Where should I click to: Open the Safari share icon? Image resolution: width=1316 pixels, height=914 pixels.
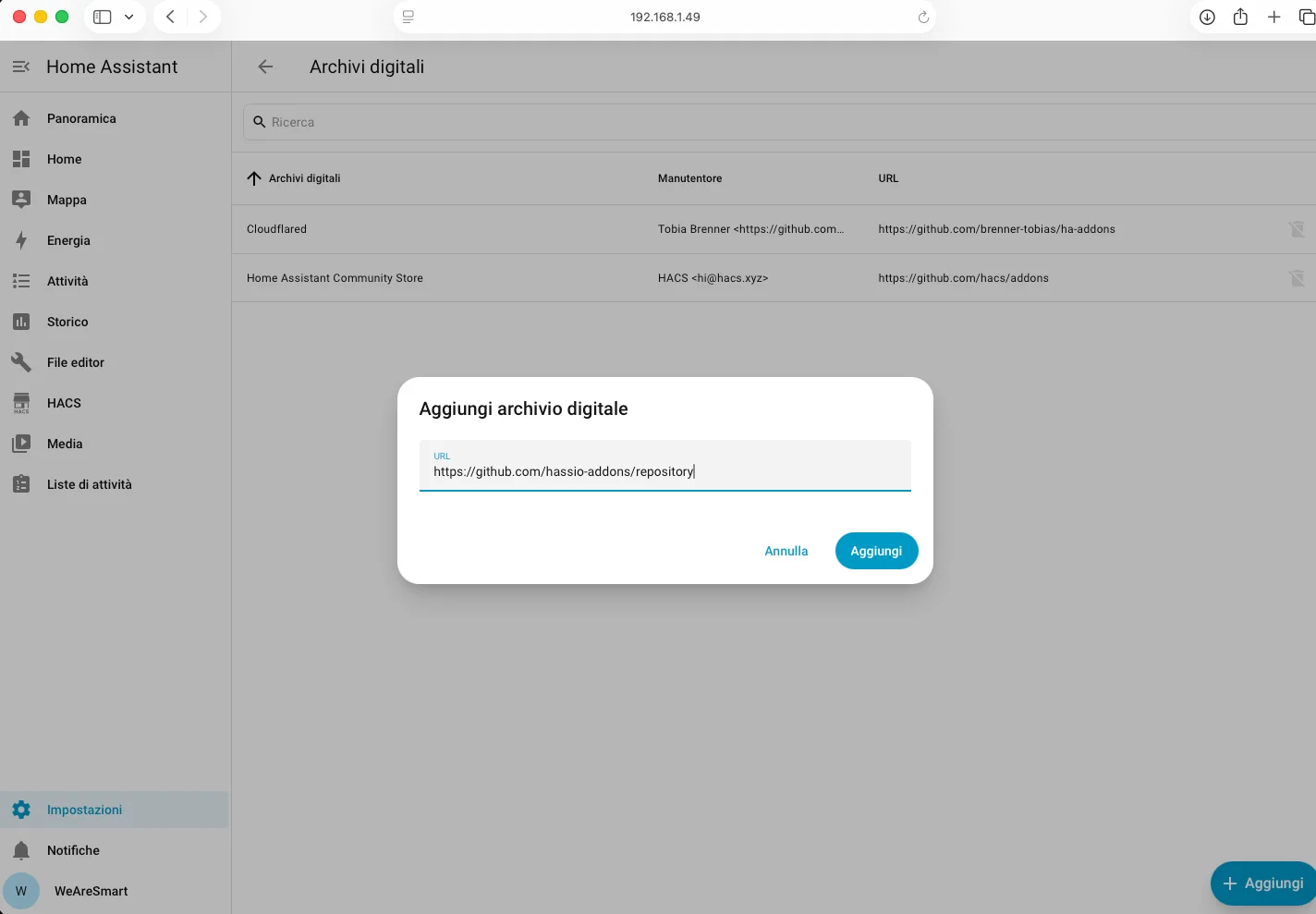[1240, 17]
